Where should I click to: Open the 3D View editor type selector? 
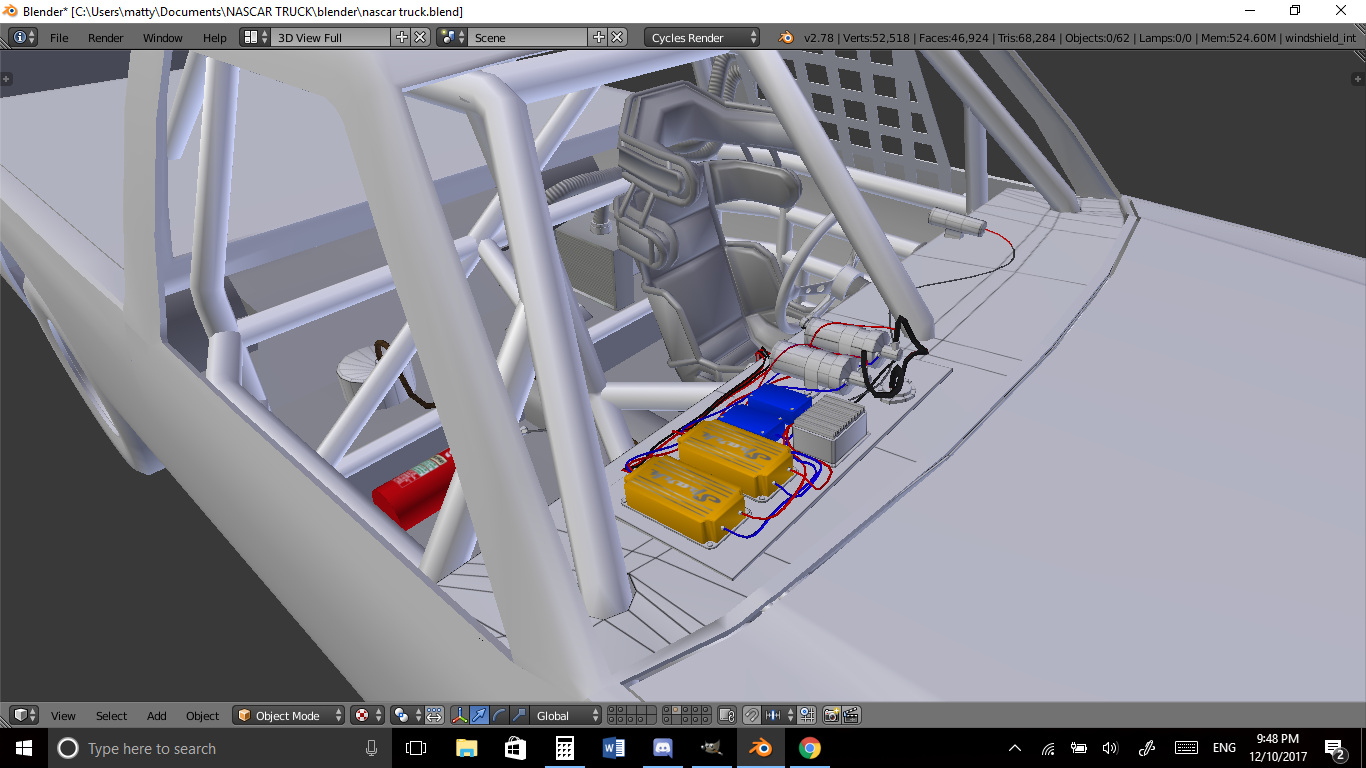(24, 715)
